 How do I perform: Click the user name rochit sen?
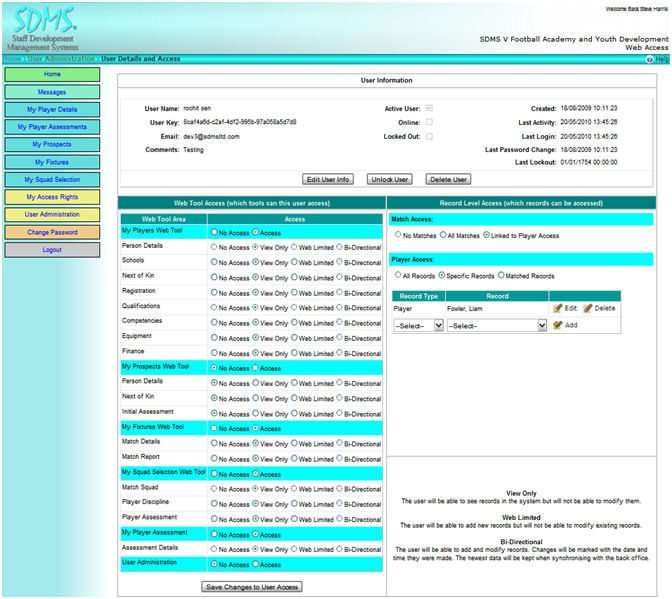[x=197, y=108]
